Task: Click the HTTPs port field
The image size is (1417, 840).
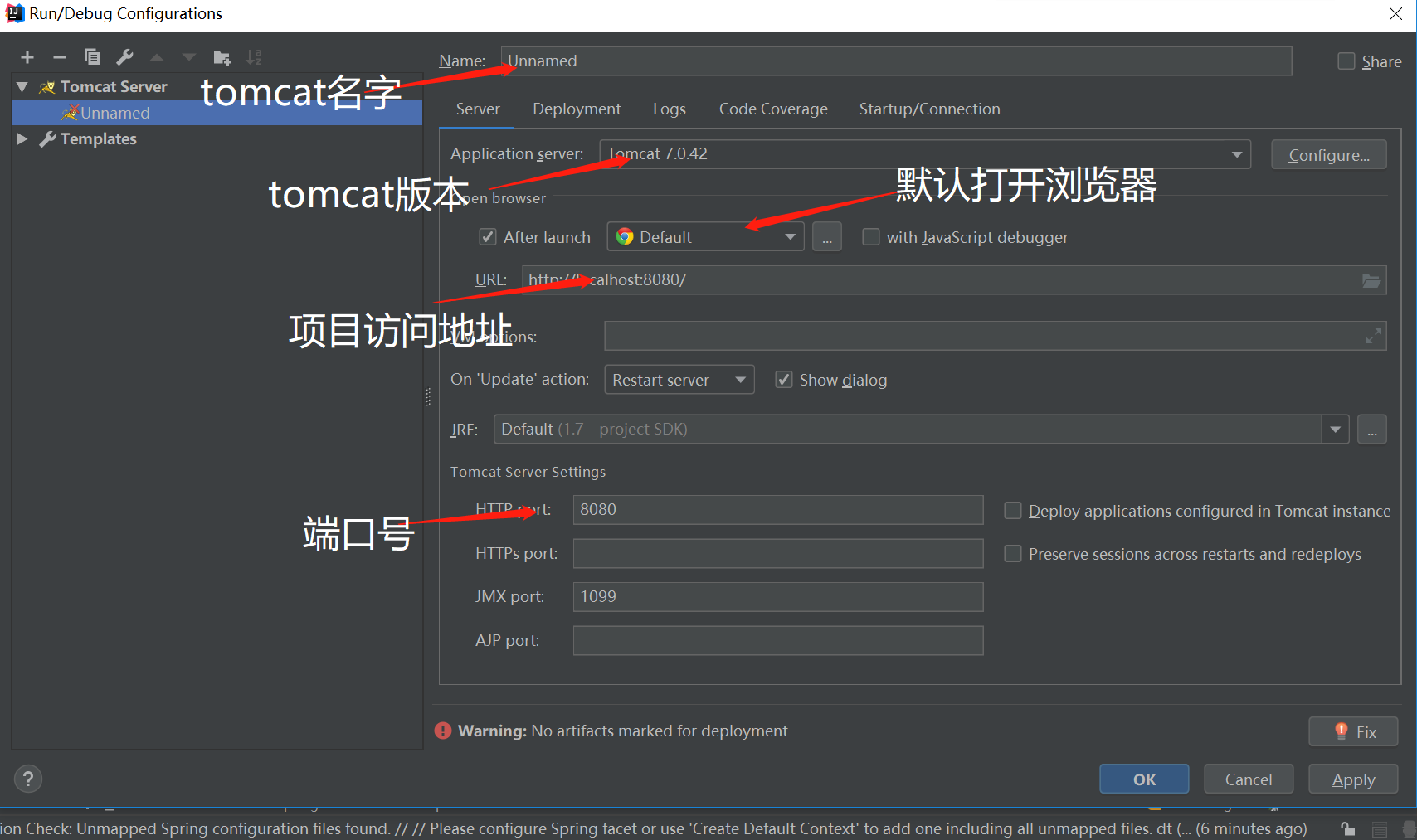Action: tap(778, 553)
